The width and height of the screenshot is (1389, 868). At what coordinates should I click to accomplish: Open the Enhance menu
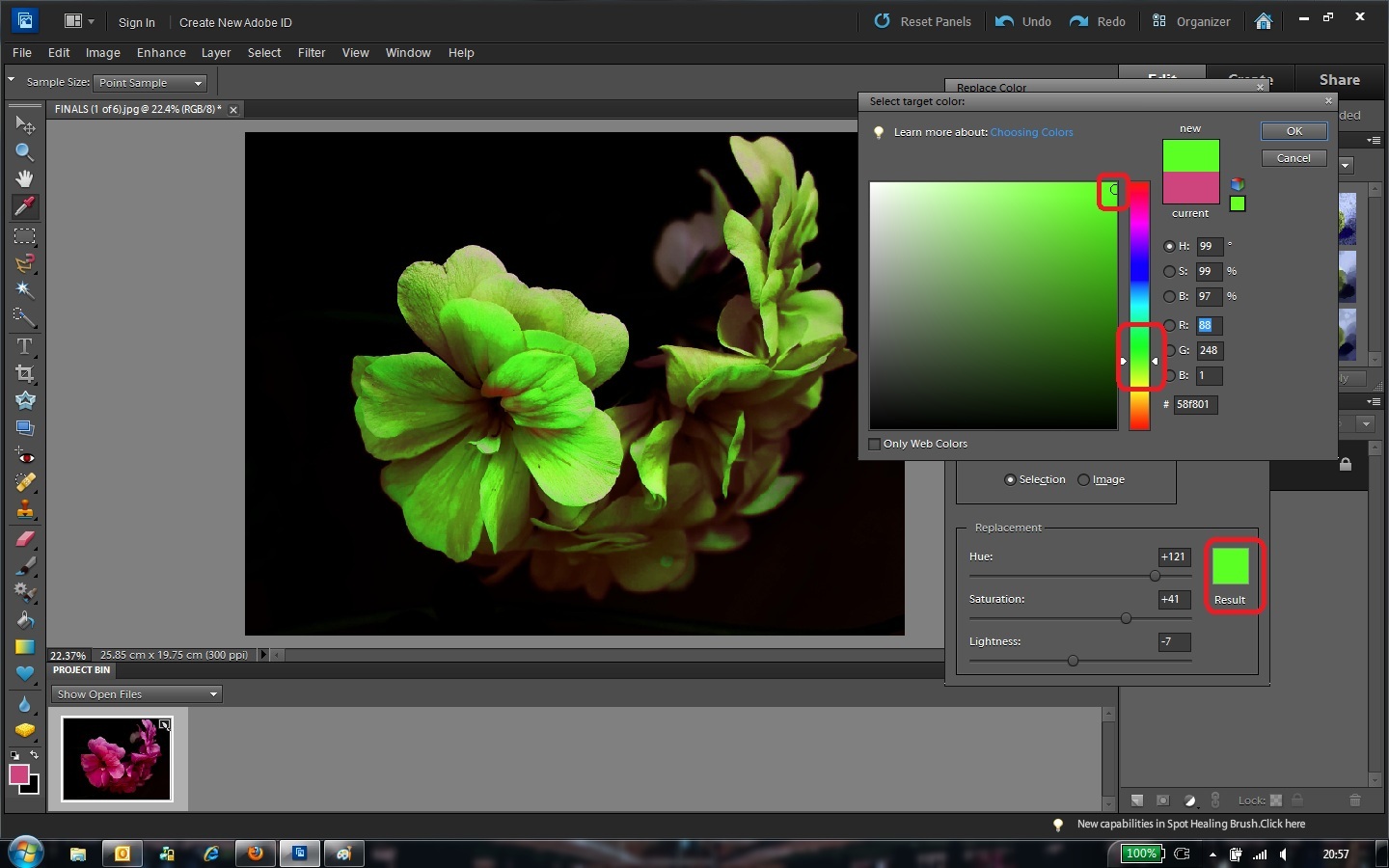pyautogui.click(x=160, y=53)
